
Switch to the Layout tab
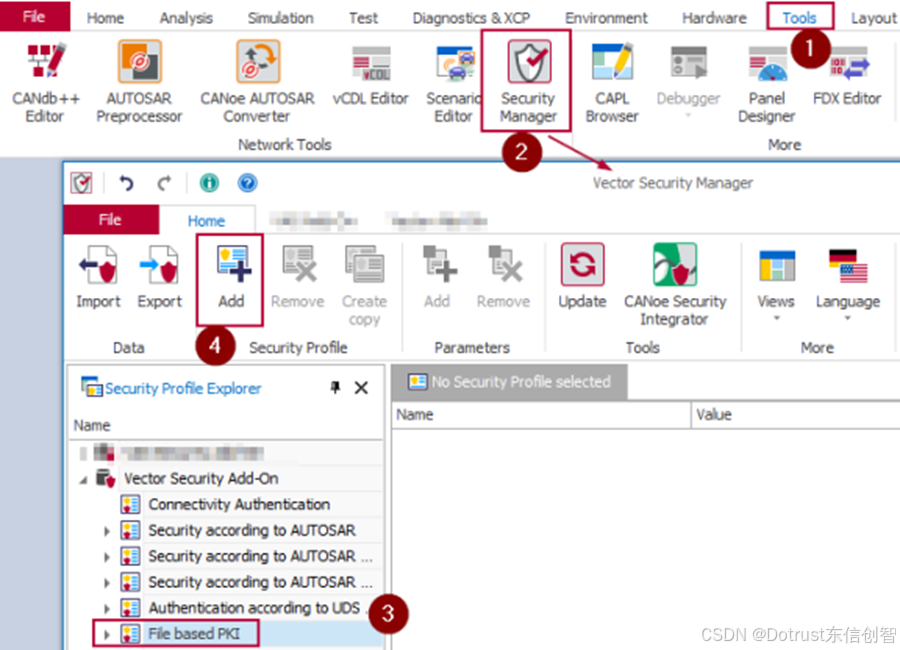(873, 18)
